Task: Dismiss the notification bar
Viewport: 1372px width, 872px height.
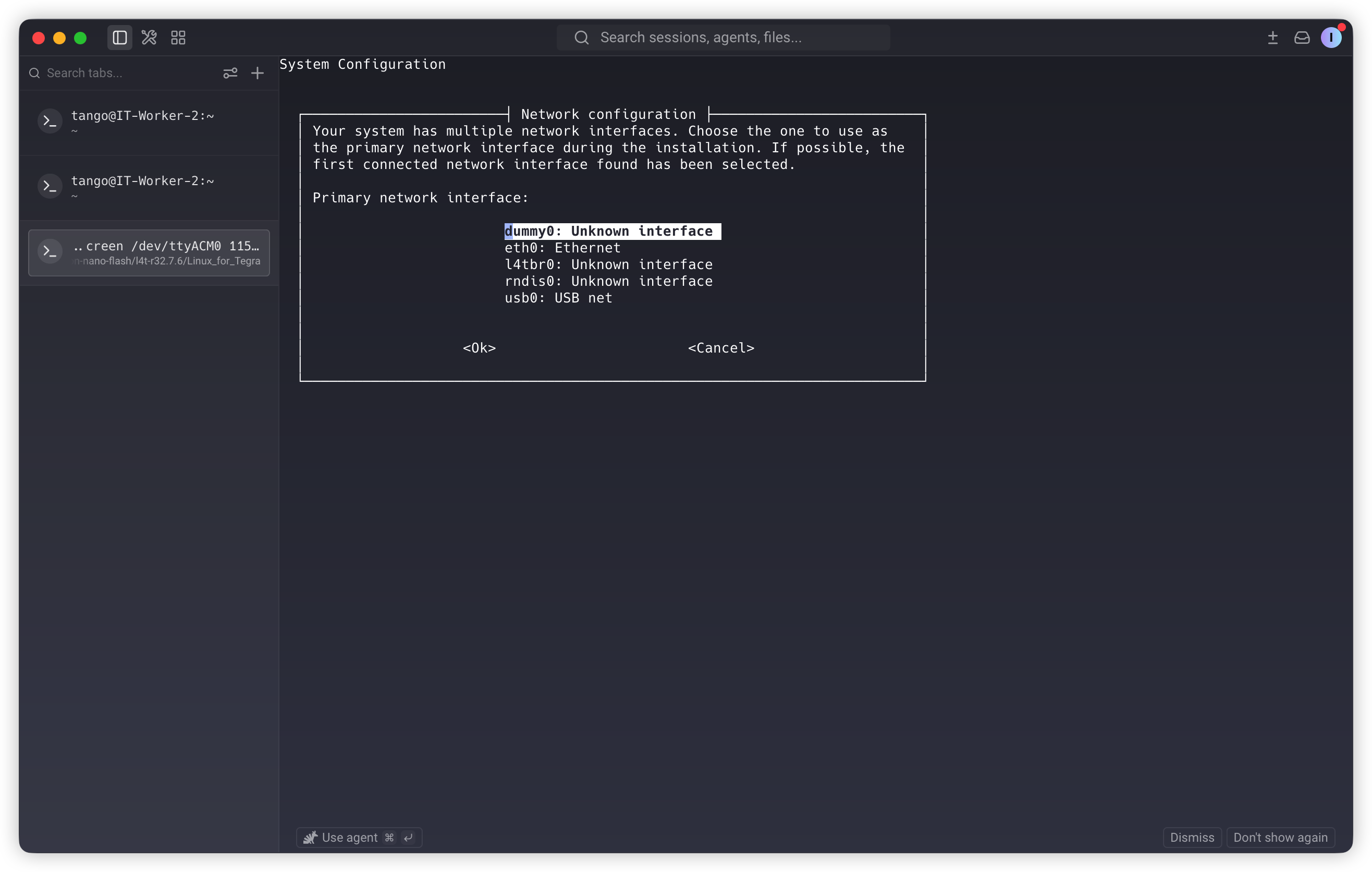Action: click(x=1192, y=837)
